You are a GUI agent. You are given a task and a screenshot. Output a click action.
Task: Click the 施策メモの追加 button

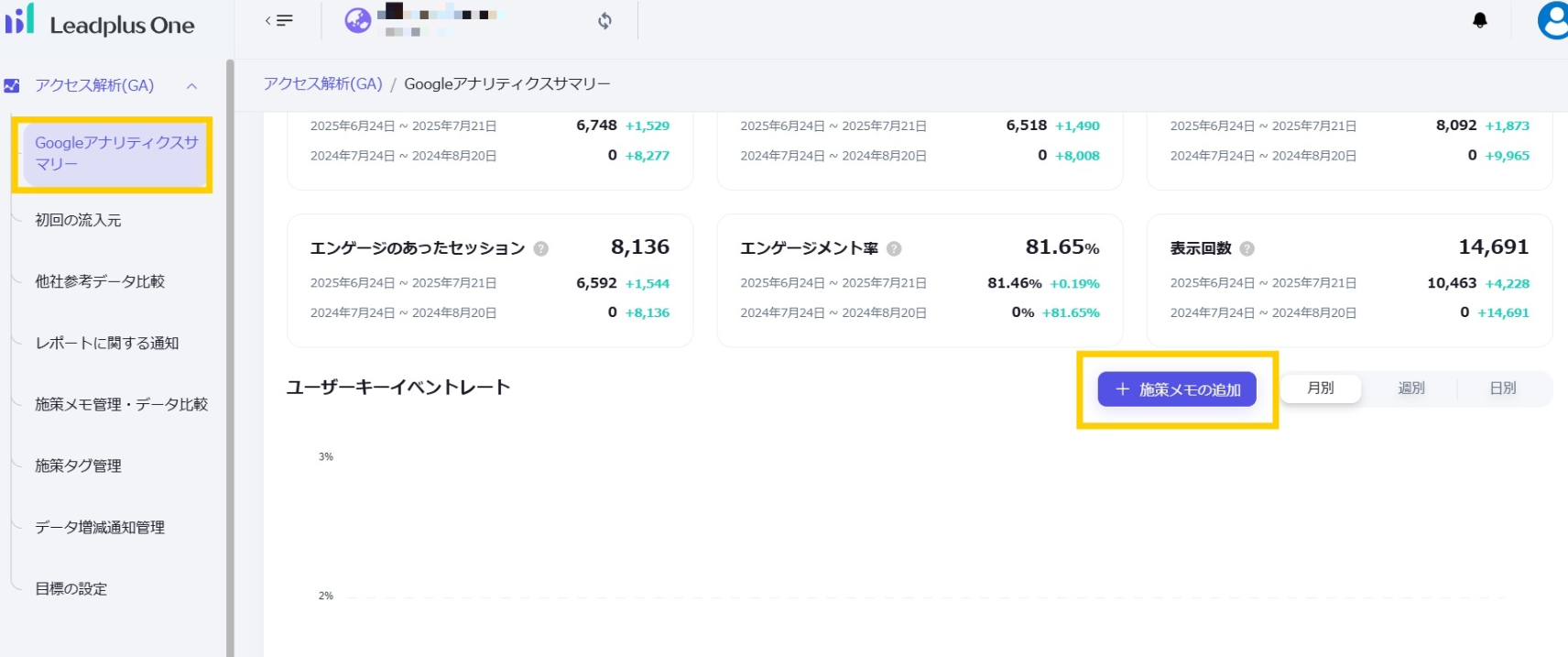coord(1177,389)
